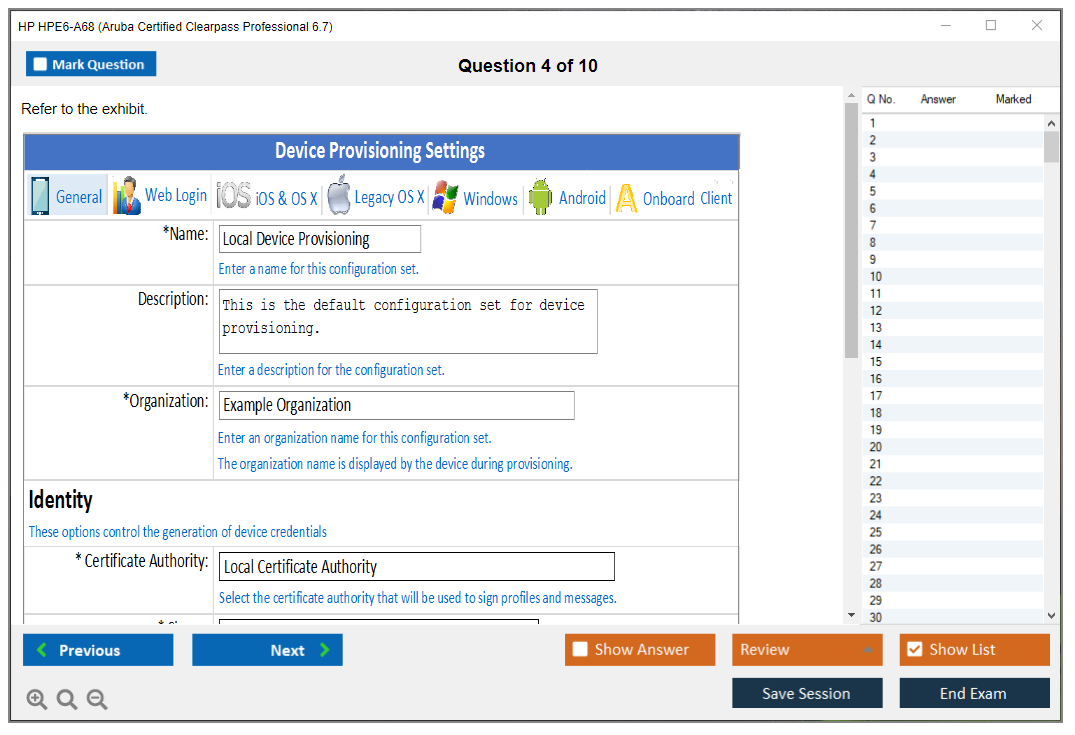Click the Organization name input field
Image resolution: width=1075 pixels, height=735 pixels.
coord(396,406)
